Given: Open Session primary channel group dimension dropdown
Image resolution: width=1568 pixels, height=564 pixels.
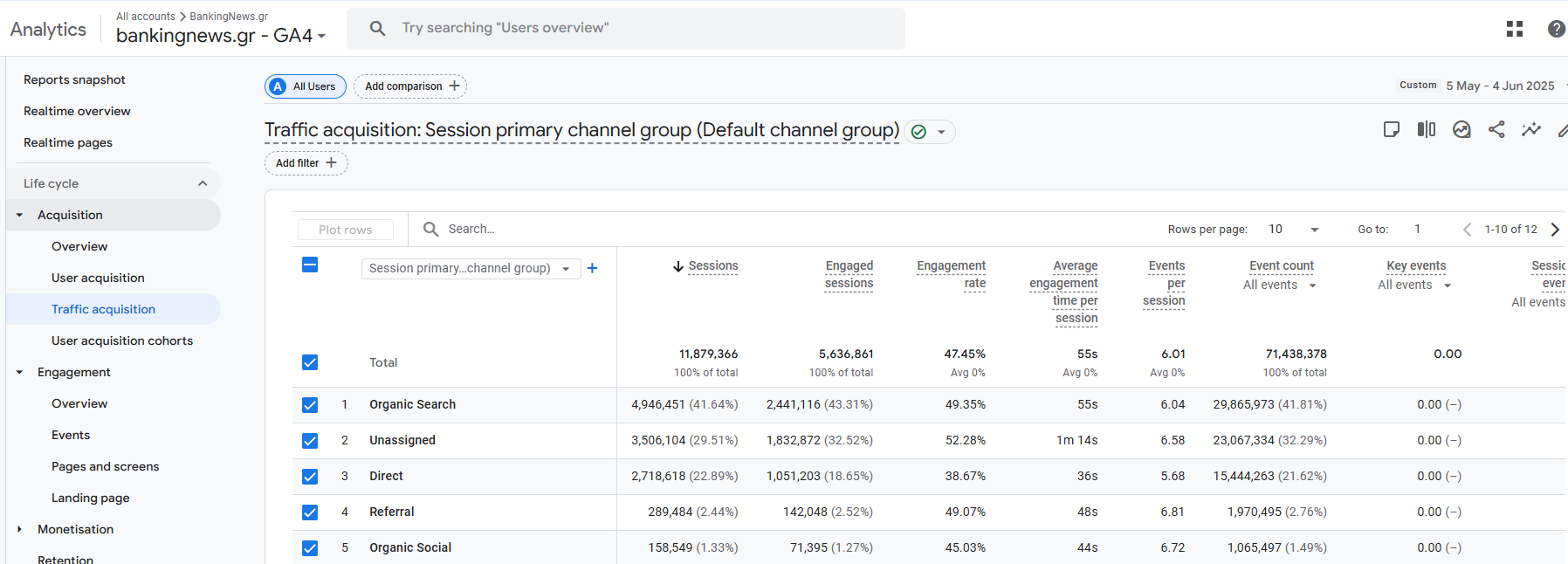Looking at the screenshot, I should click(x=470, y=268).
